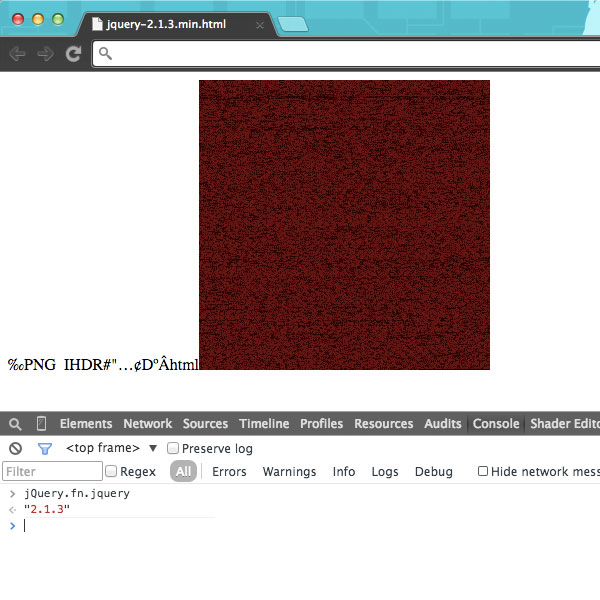Toggle device mode phone icon

pos(42,424)
